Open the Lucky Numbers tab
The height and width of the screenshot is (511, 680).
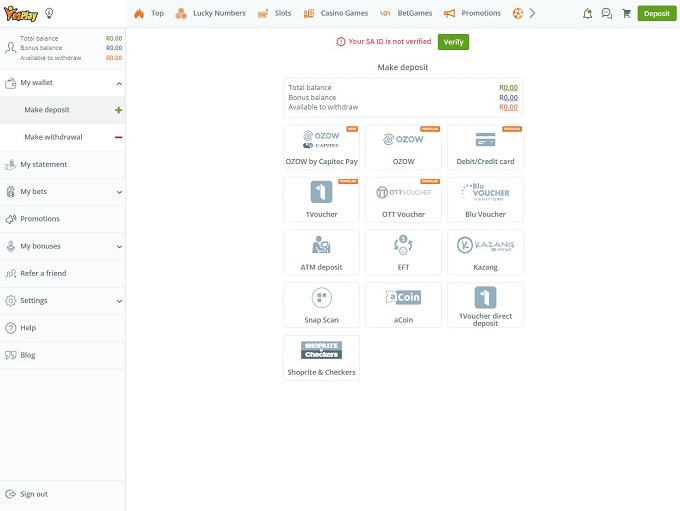click(210, 14)
